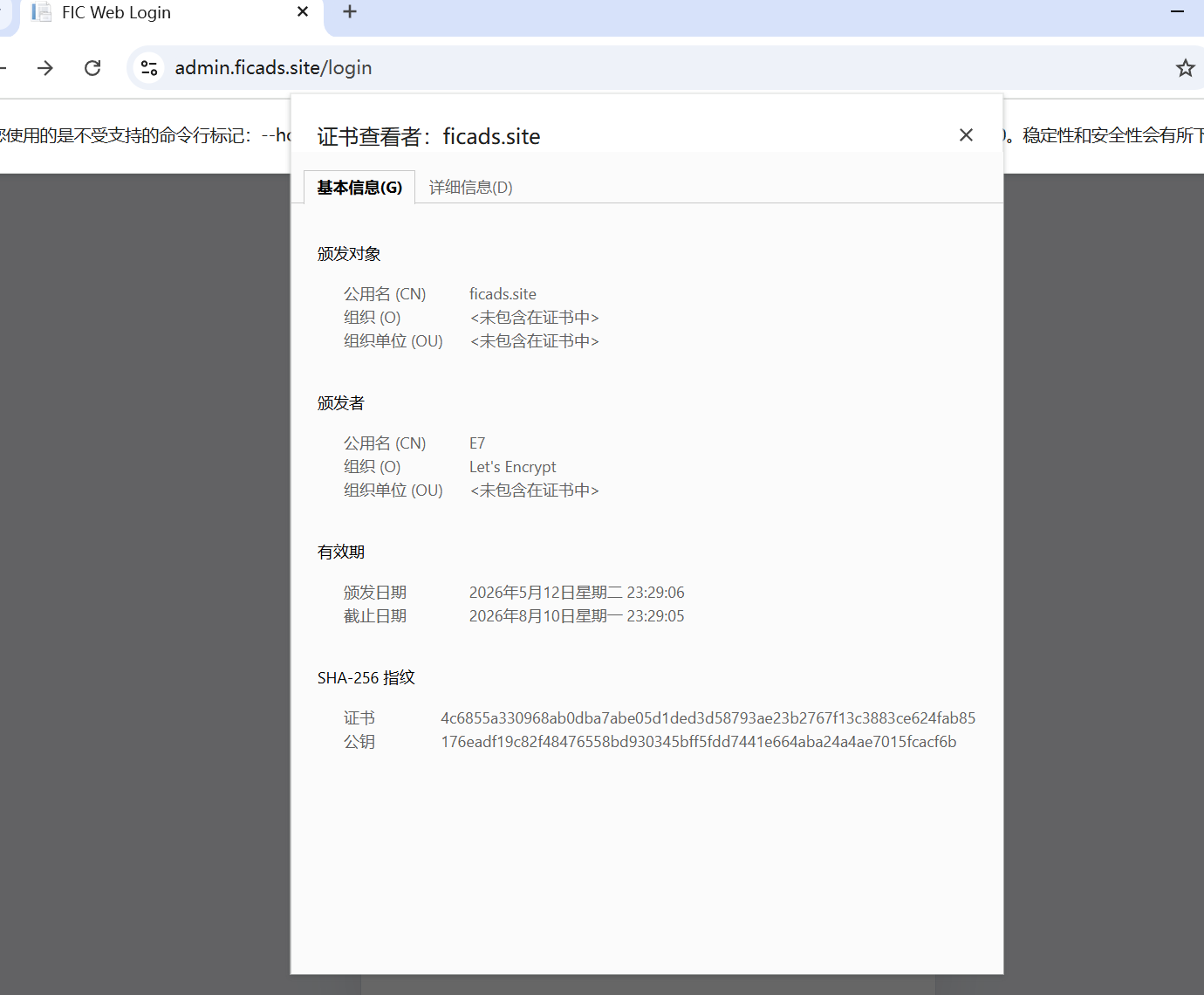Minimize the browser window

tap(1177, 12)
